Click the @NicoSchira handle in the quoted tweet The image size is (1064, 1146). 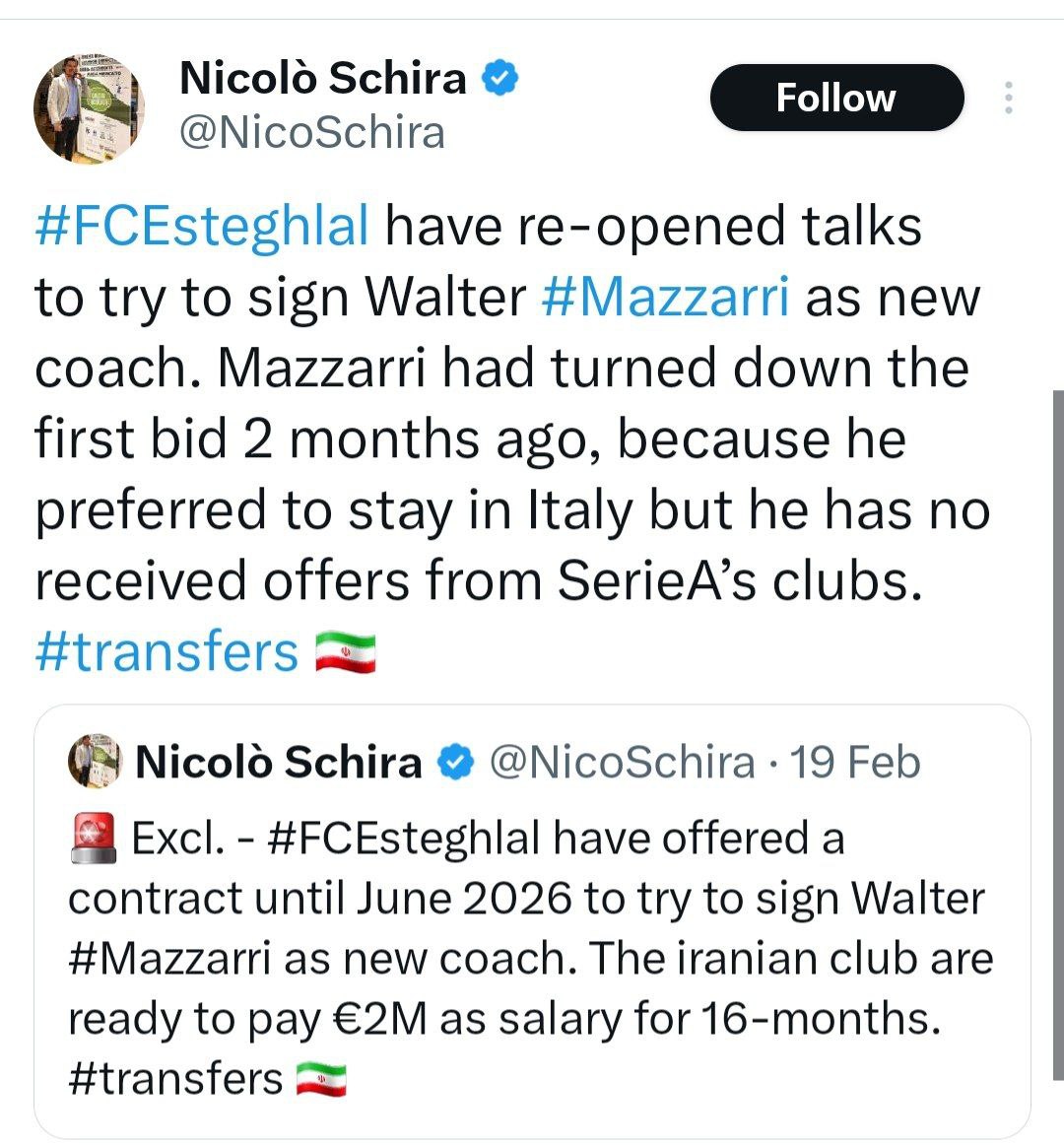coord(622,763)
